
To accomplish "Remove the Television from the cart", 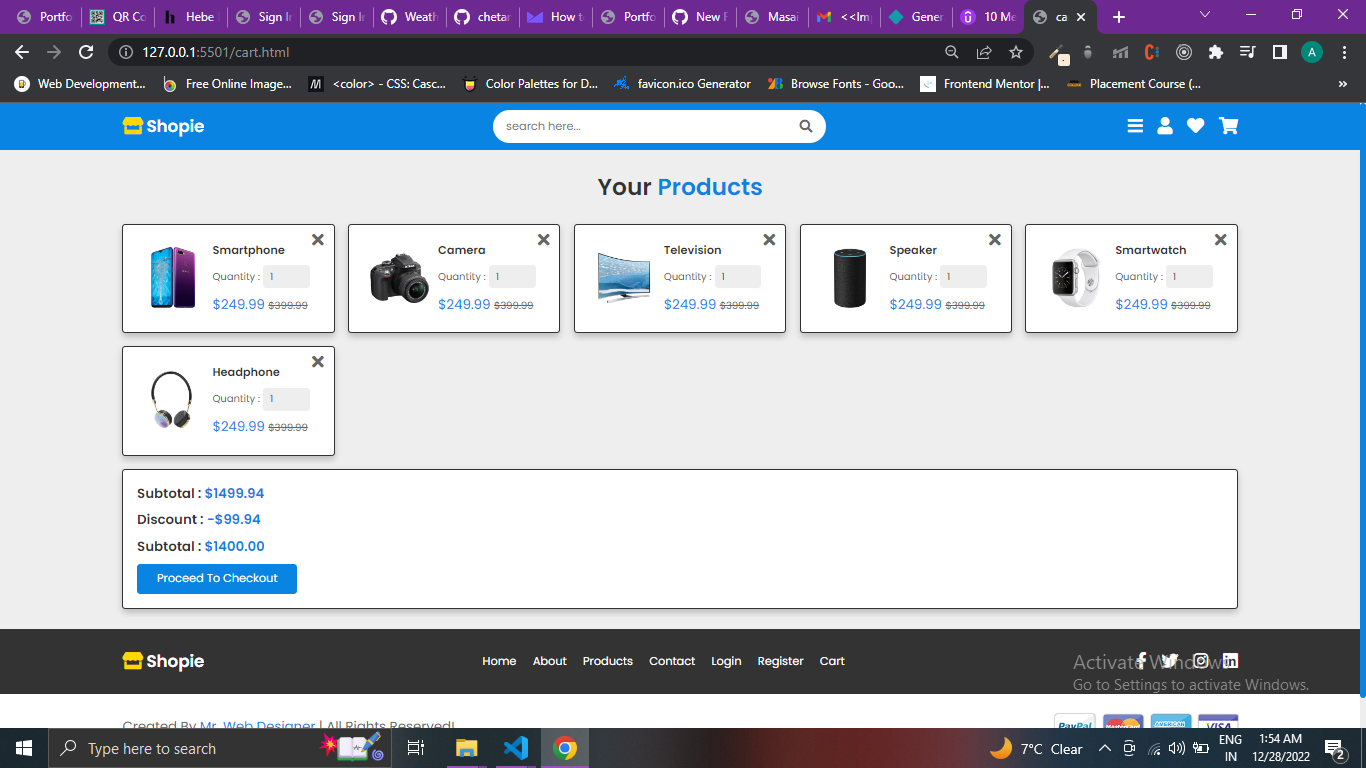I will [x=769, y=239].
